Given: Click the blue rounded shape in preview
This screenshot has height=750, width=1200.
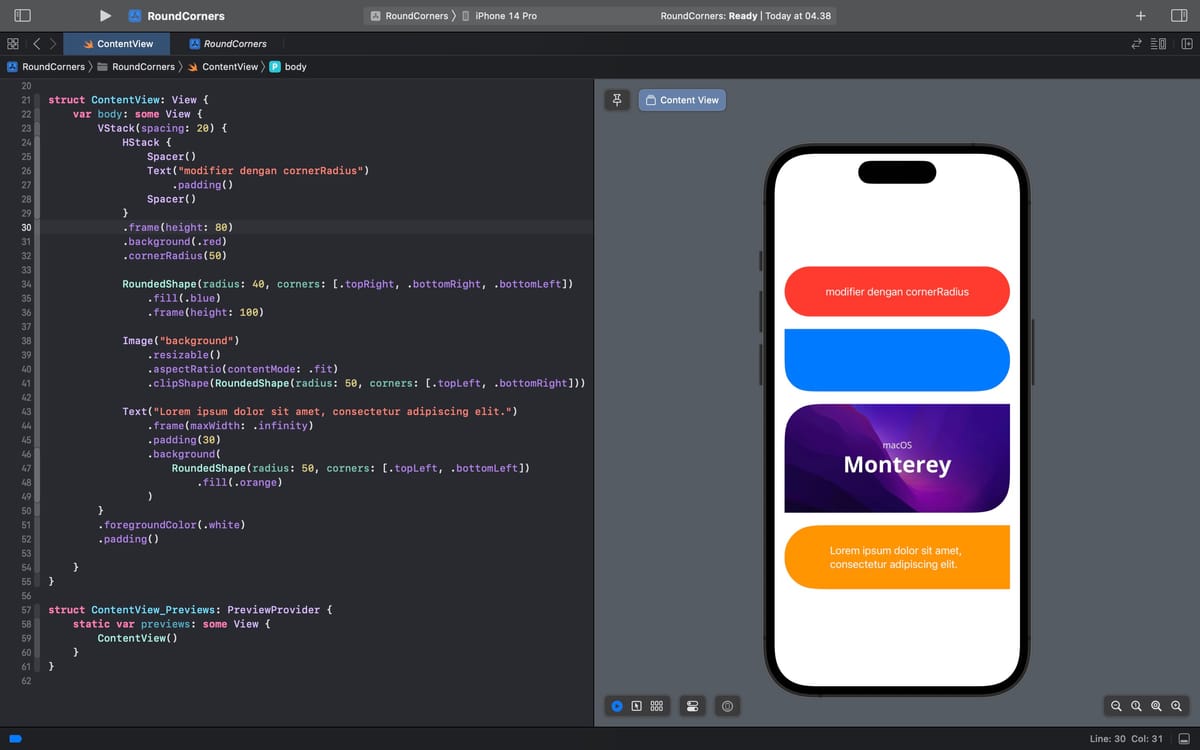Looking at the screenshot, I should point(897,360).
